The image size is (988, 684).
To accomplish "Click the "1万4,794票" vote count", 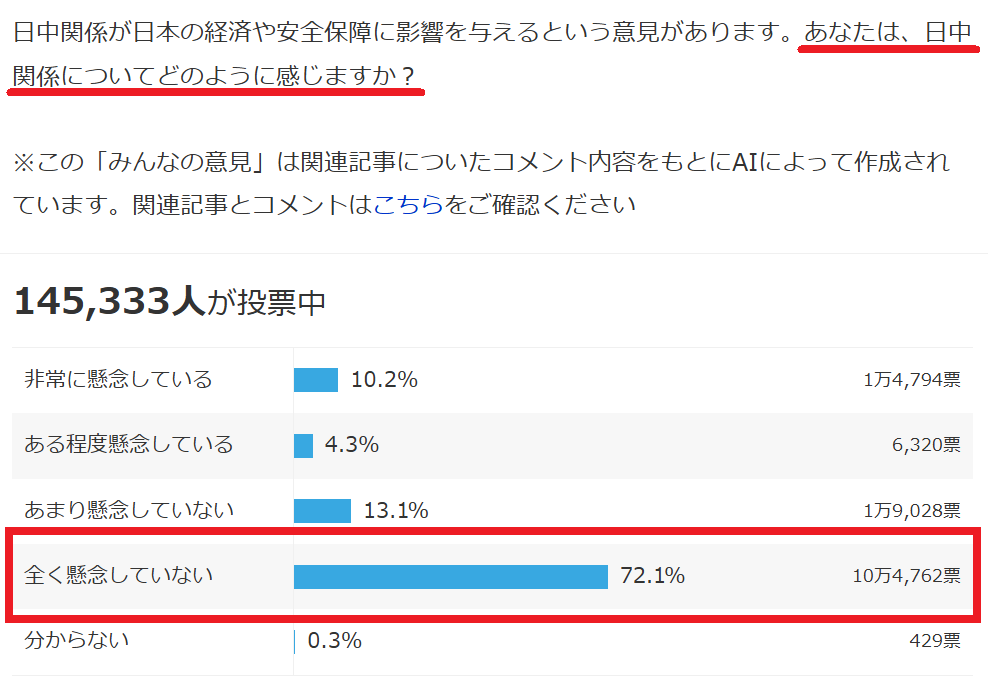I will 912,380.
